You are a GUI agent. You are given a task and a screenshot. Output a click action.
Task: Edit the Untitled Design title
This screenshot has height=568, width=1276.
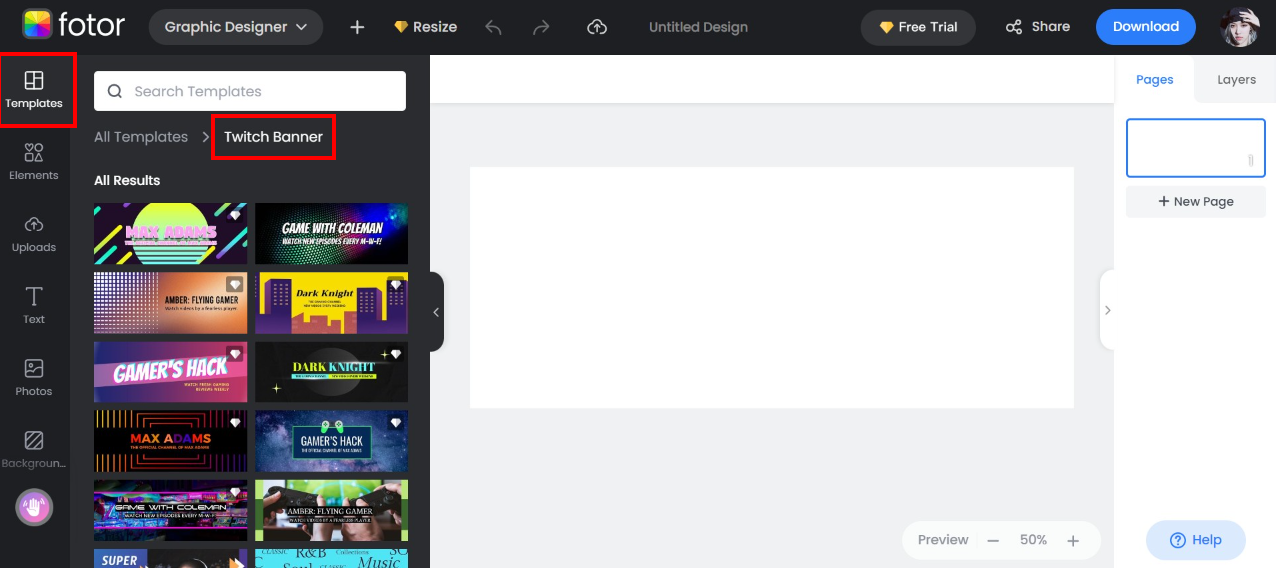[698, 27]
